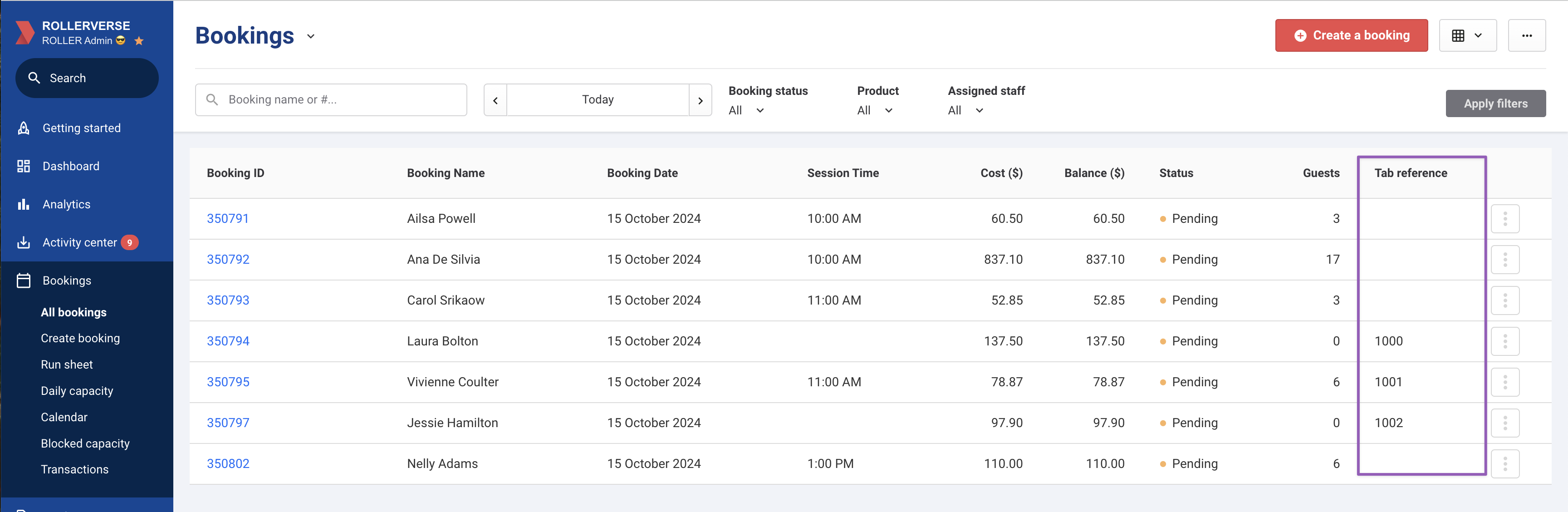
Task: Open booking 350795 link
Action: point(228,382)
